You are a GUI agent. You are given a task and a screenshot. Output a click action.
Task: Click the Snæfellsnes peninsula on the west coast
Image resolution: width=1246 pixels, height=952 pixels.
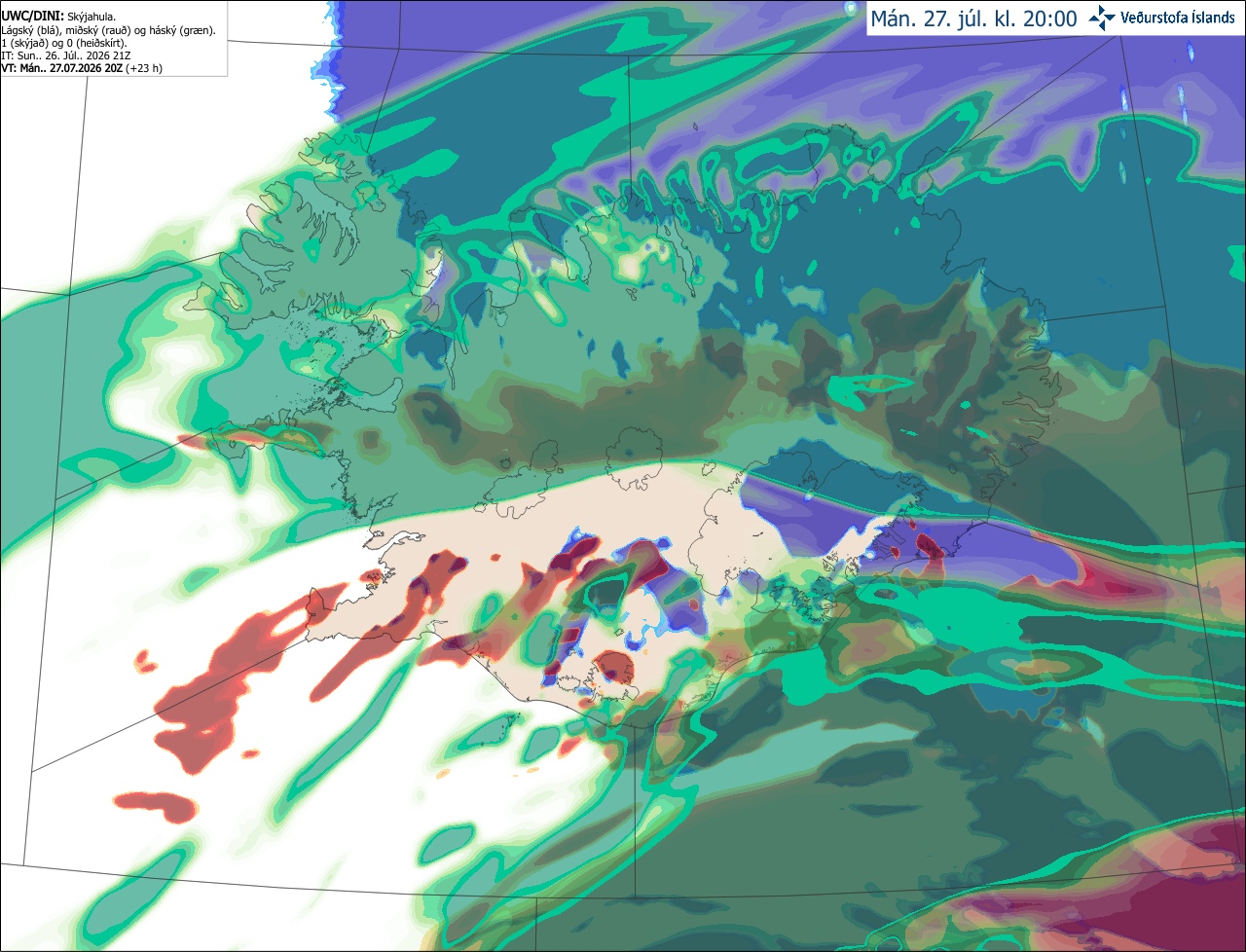(263, 440)
